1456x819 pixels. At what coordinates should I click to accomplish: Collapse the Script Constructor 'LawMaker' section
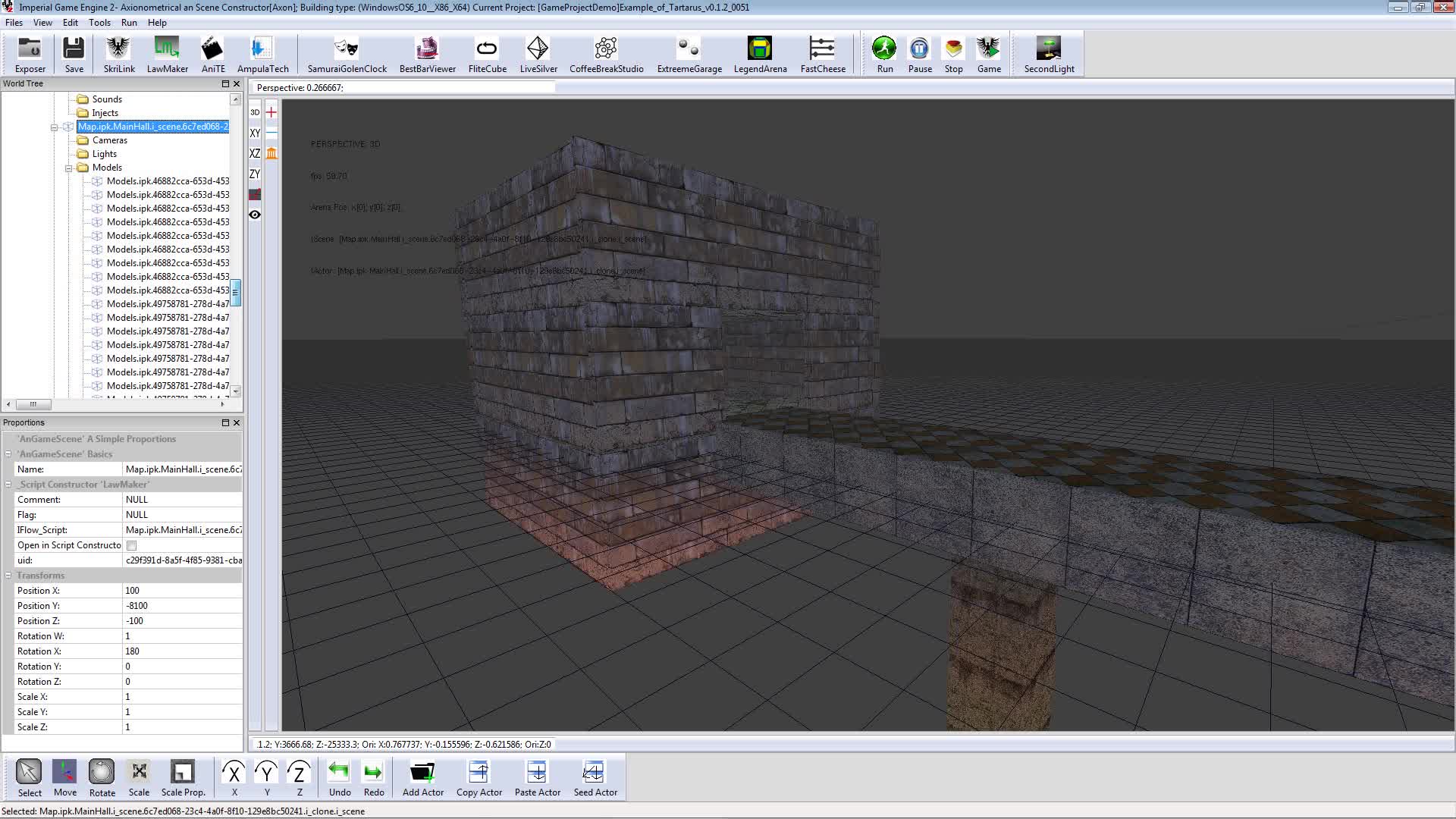[8, 484]
